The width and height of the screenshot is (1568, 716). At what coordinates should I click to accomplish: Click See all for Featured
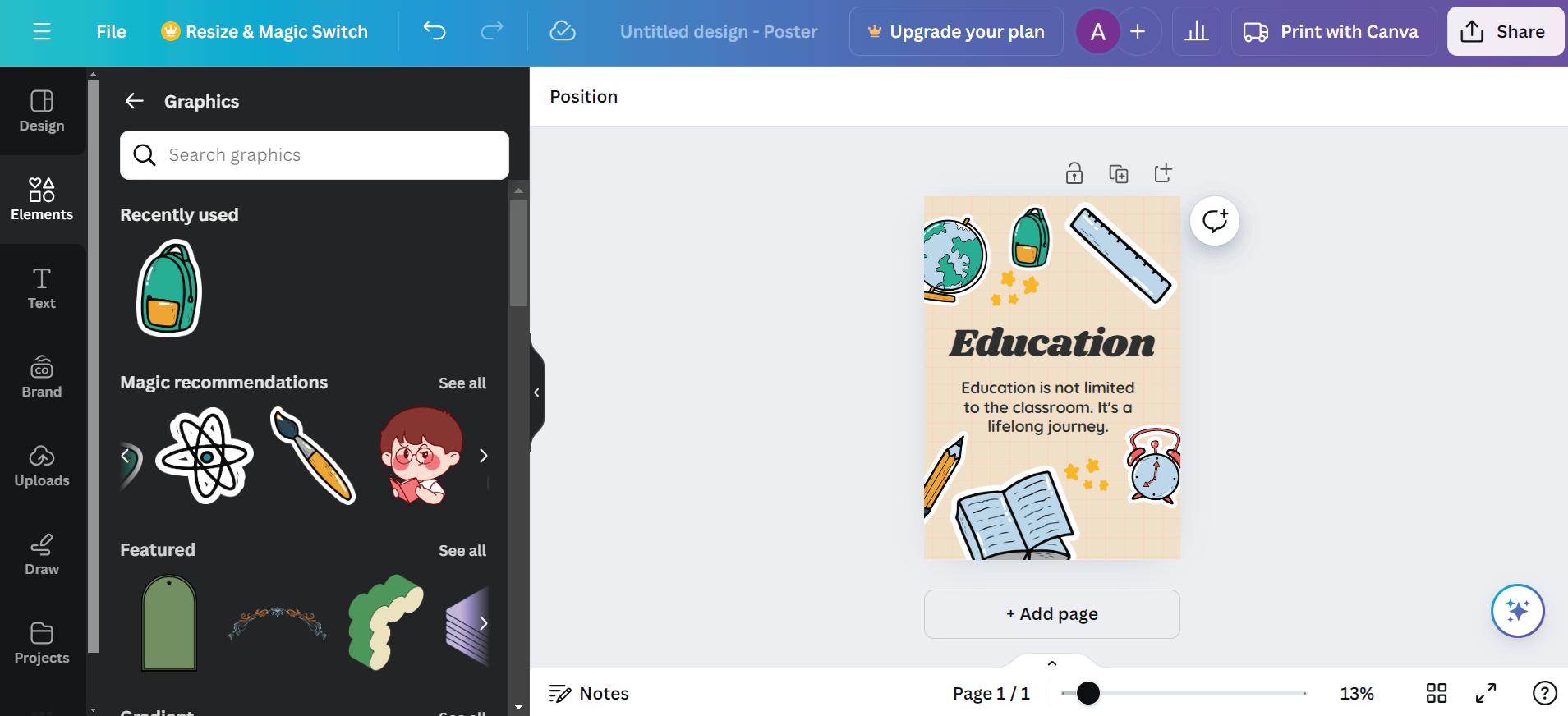coord(462,550)
